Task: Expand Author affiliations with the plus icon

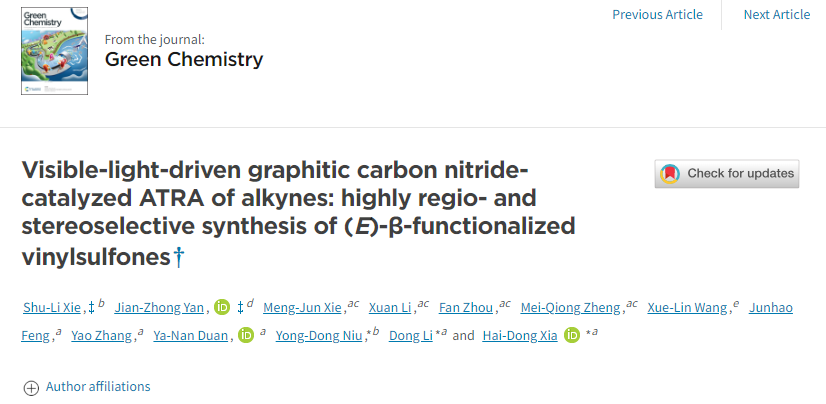Action: 31,388
